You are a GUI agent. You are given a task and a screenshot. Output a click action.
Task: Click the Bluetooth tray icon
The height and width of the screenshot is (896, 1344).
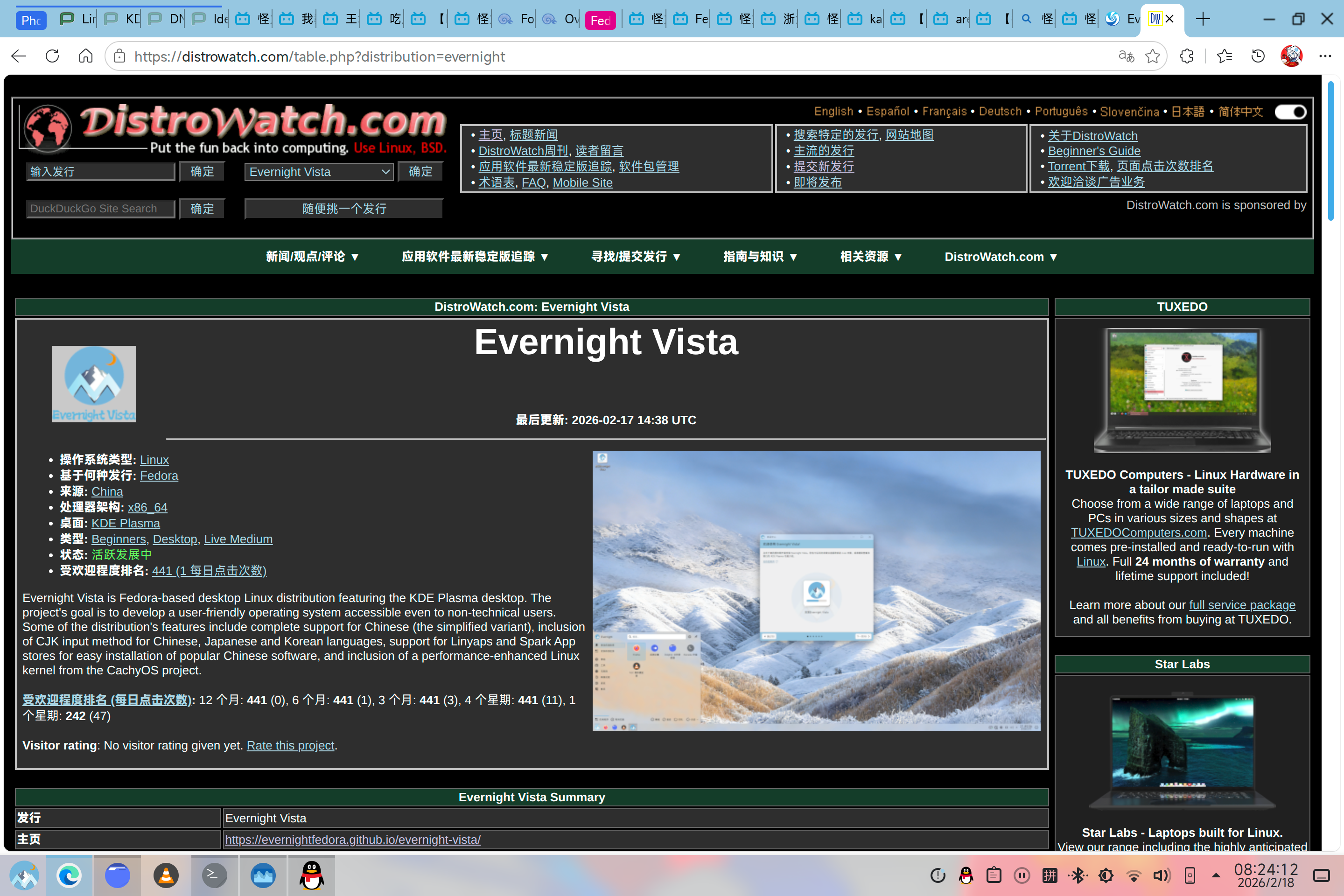tap(1078, 875)
